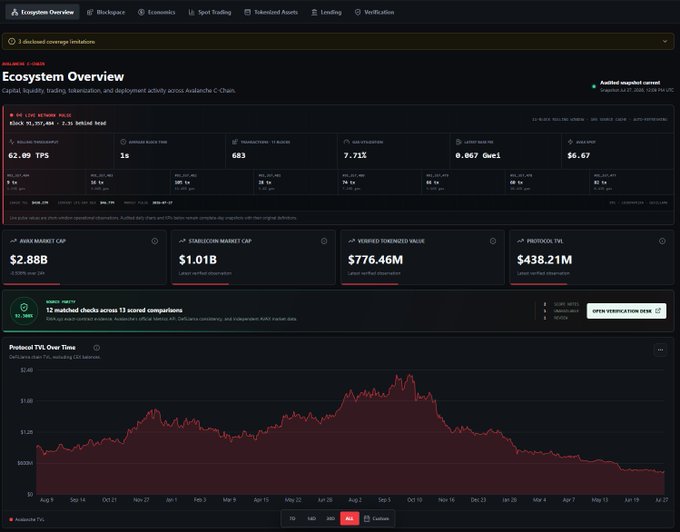This screenshot has width=680, height=532.
Task: Click the 1s average block time value
Action: tap(124, 156)
